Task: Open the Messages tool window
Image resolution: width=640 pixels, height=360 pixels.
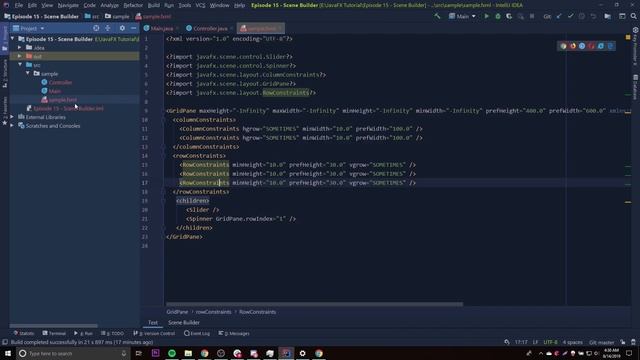Action: point(234,333)
